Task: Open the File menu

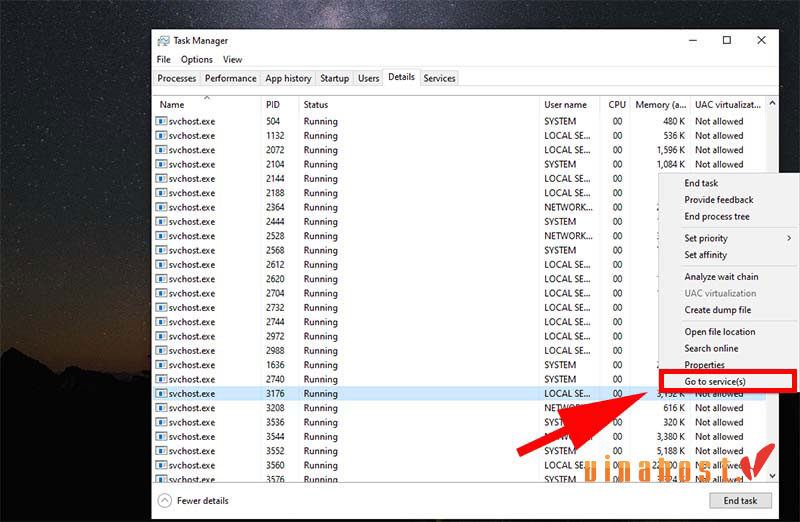Action: pos(164,60)
